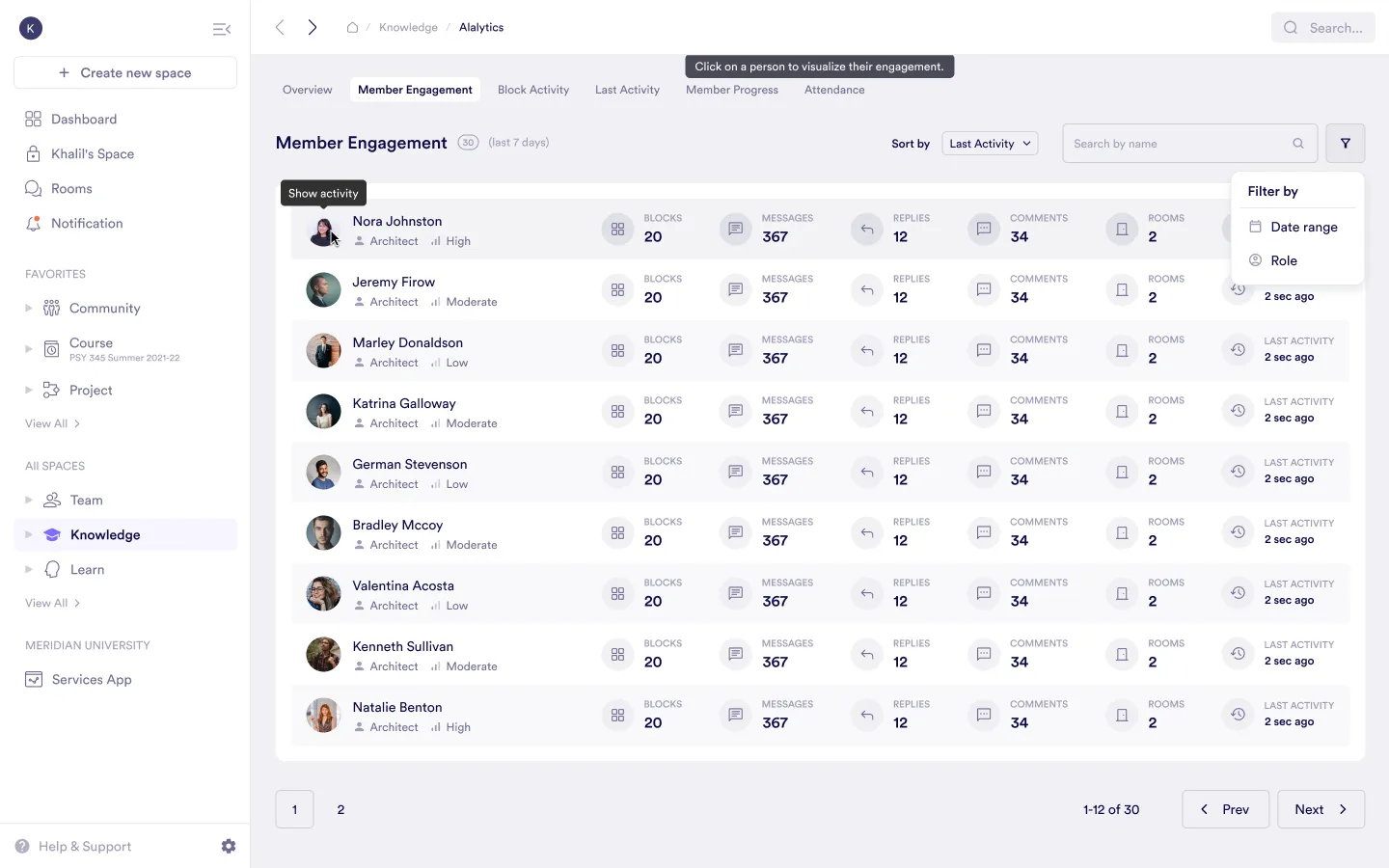Click the clock icon in Marley Donaldson's row

pos(1238,350)
